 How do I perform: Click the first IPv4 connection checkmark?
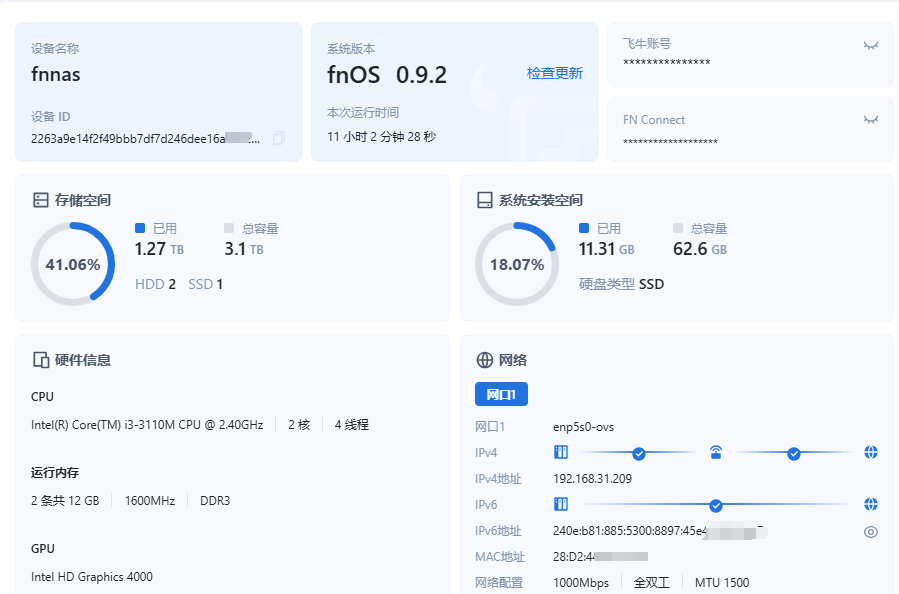pos(639,453)
